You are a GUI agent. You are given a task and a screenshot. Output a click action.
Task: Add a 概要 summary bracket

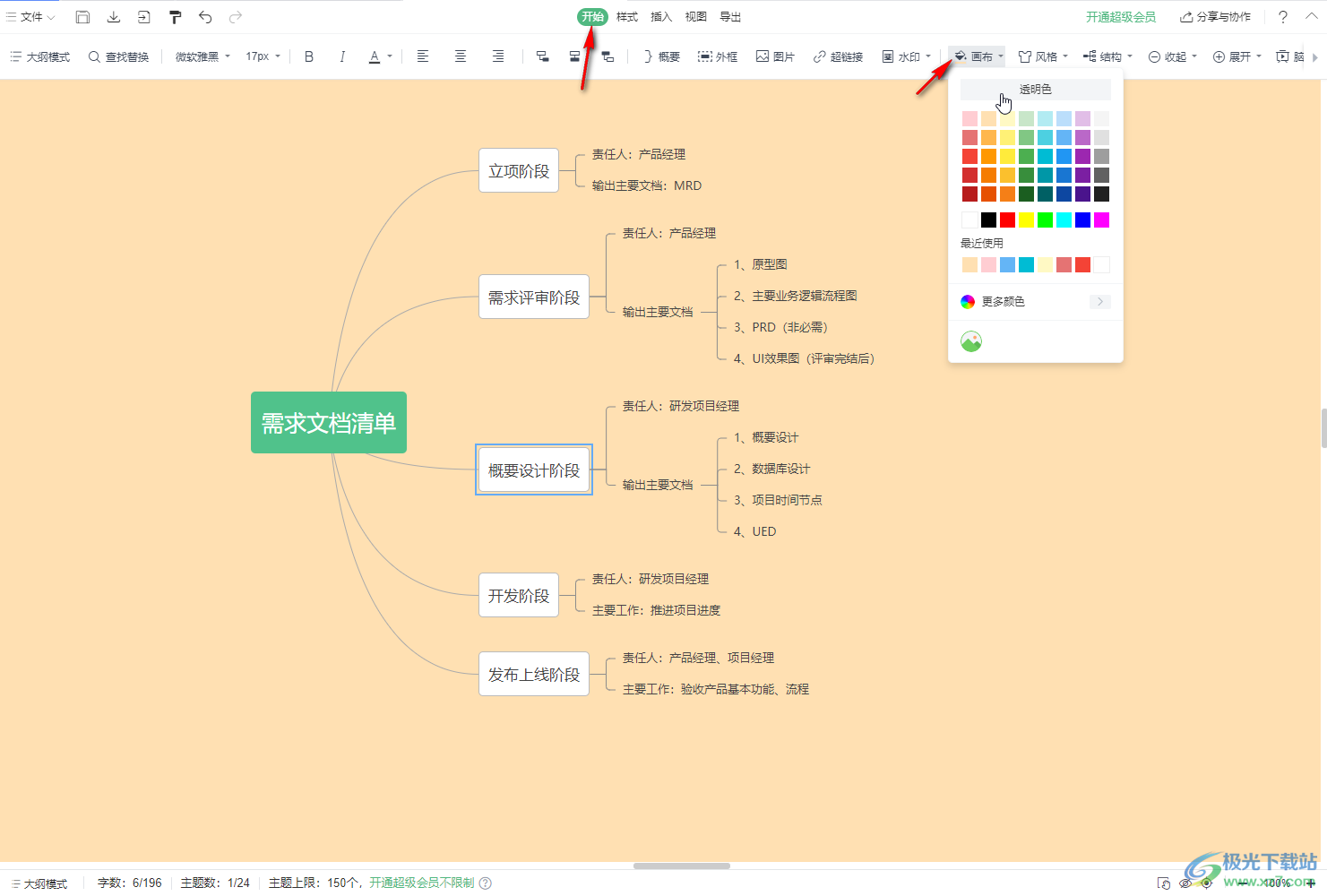661,56
